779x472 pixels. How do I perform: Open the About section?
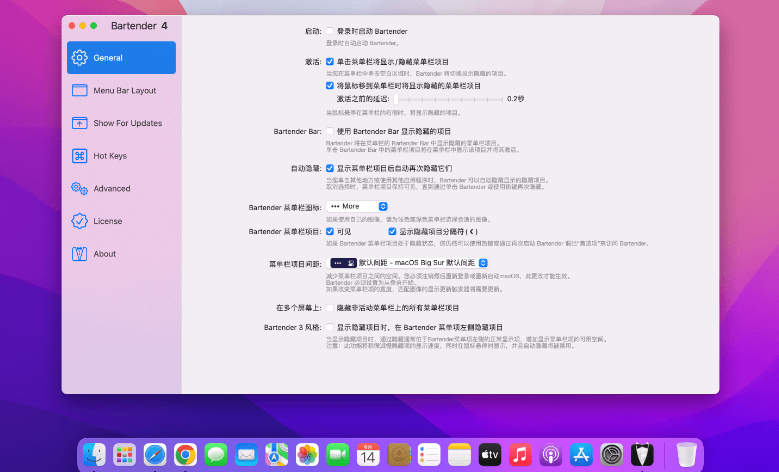[x=121, y=254]
